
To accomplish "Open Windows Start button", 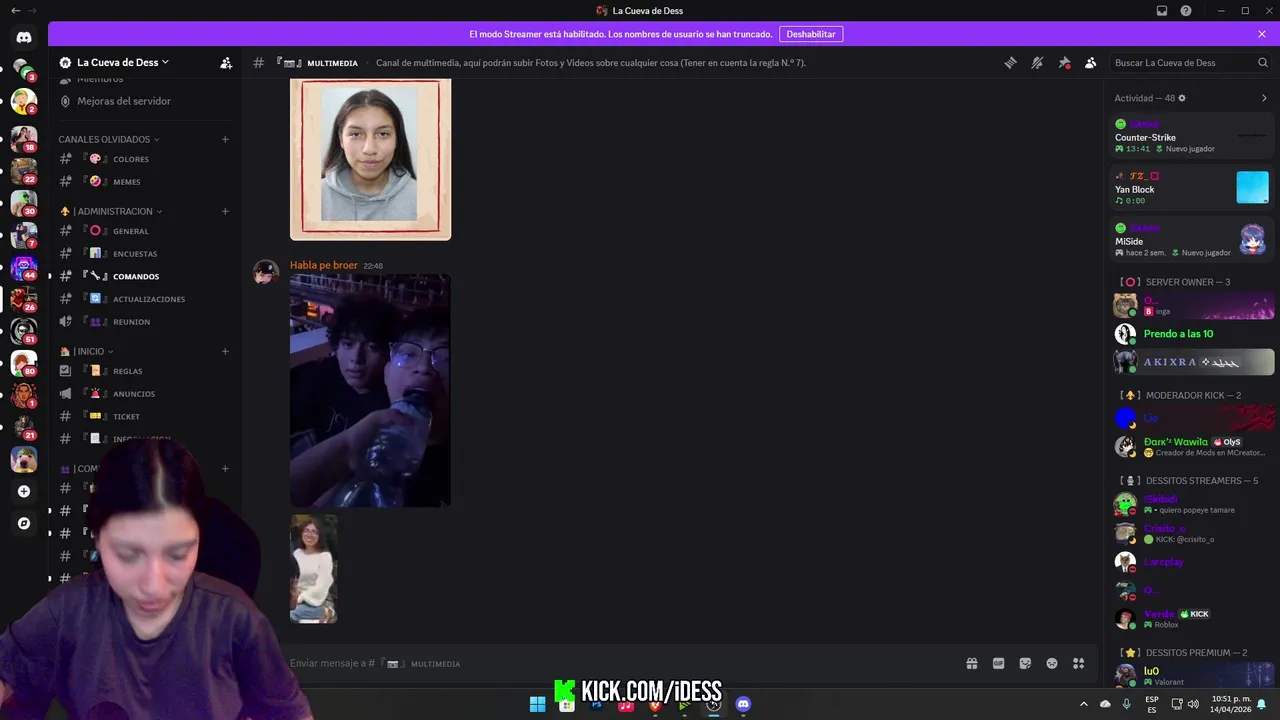I will point(538,704).
